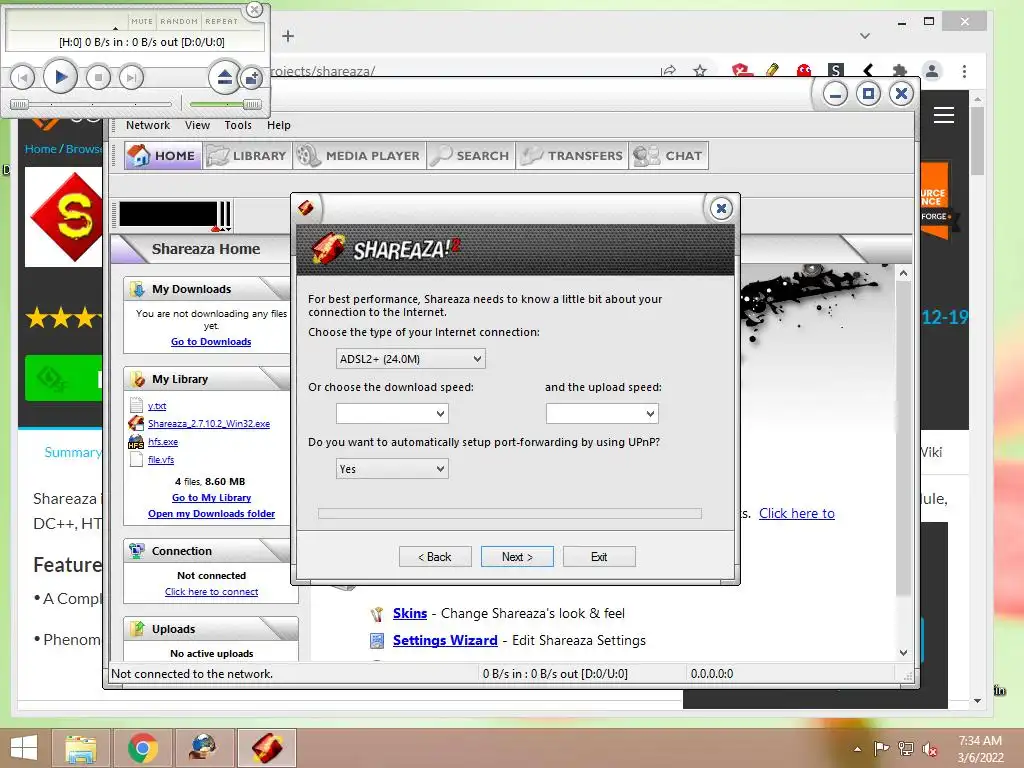Click the My Library panel icon
Viewport: 1024px width, 768px height.
coord(137,379)
